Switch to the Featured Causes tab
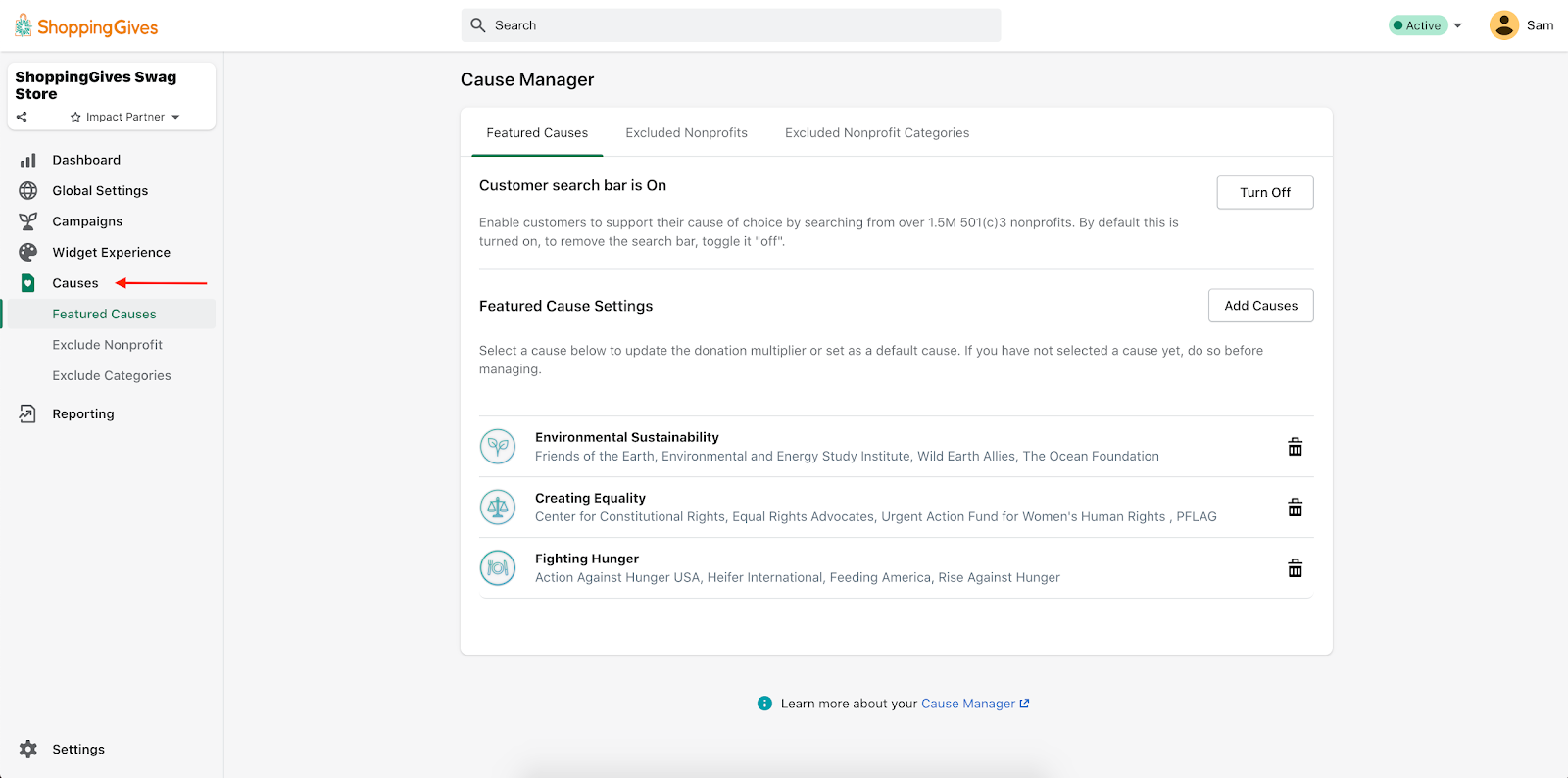Image resolution: width=1568 pixels, height=778 pixels. click(x=537, y=133)
